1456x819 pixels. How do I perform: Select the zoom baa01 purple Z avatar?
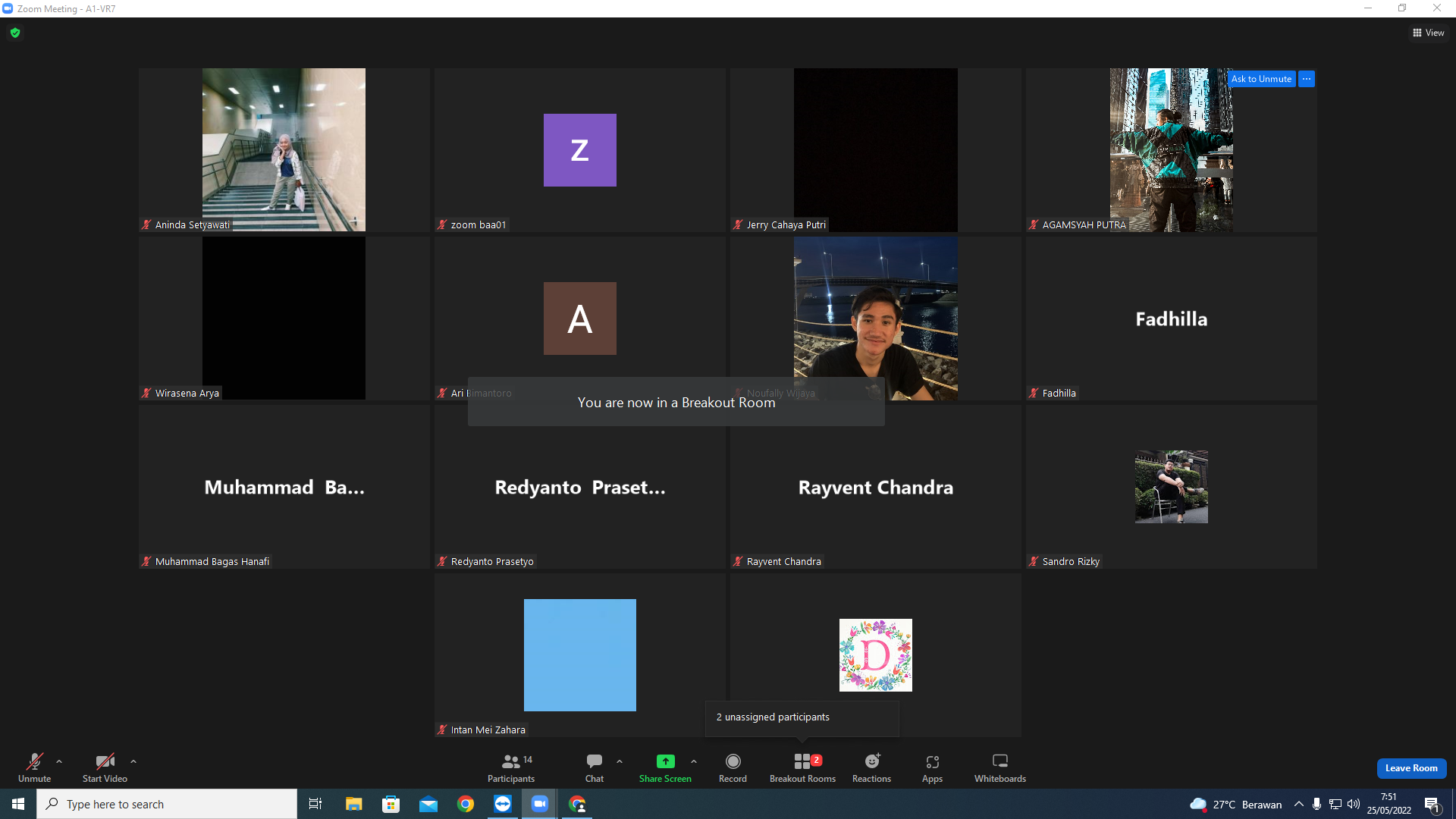(x=580, y=150)
